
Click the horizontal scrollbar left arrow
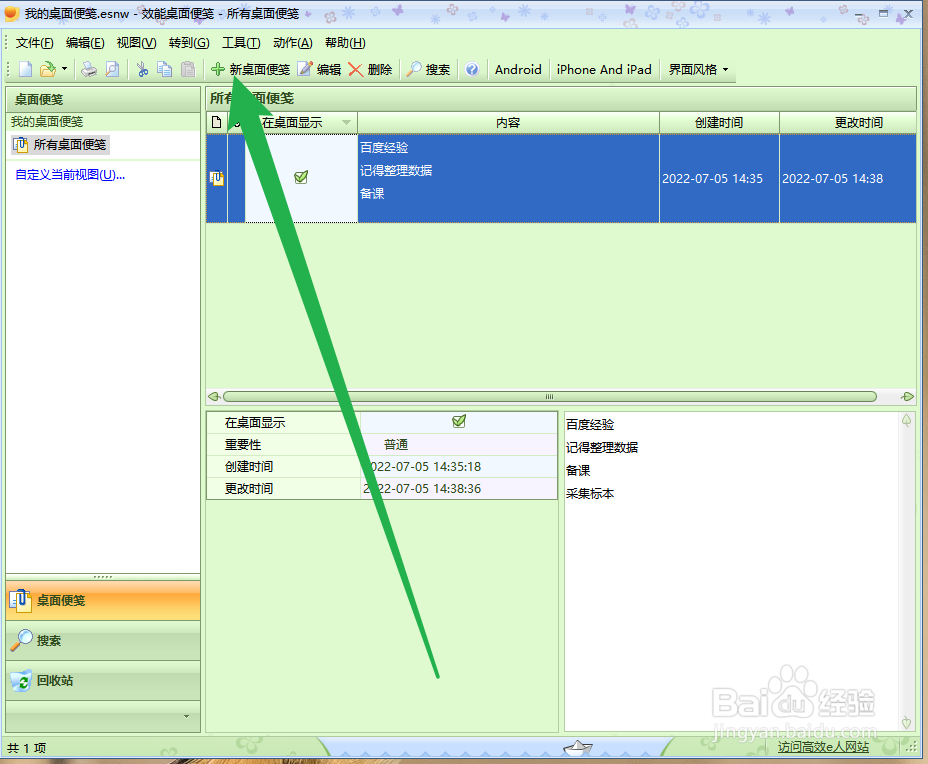pyautogui.click(x=214, y=396)
